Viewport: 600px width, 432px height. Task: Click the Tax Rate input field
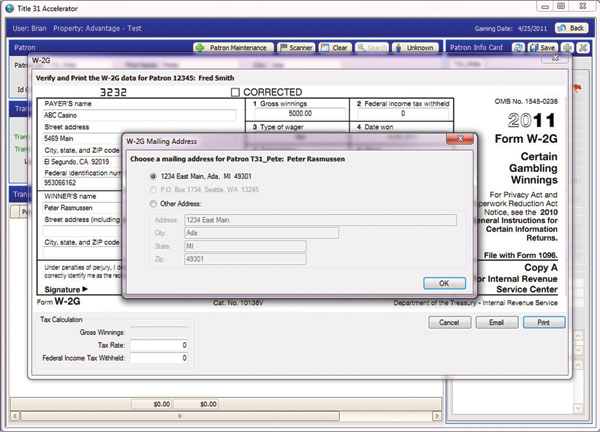tap(160, 345)
